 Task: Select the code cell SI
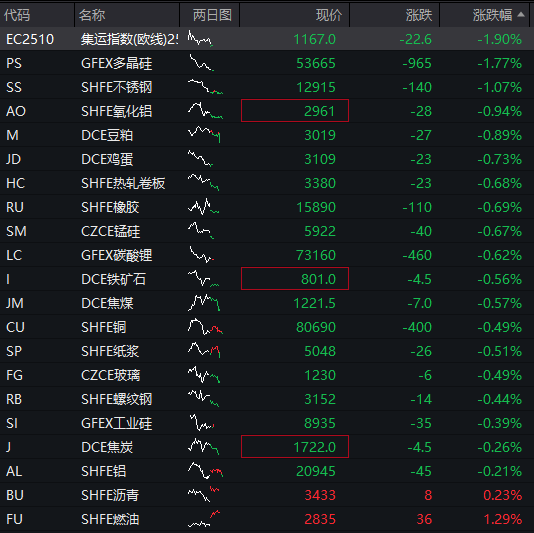pos(12,423)
